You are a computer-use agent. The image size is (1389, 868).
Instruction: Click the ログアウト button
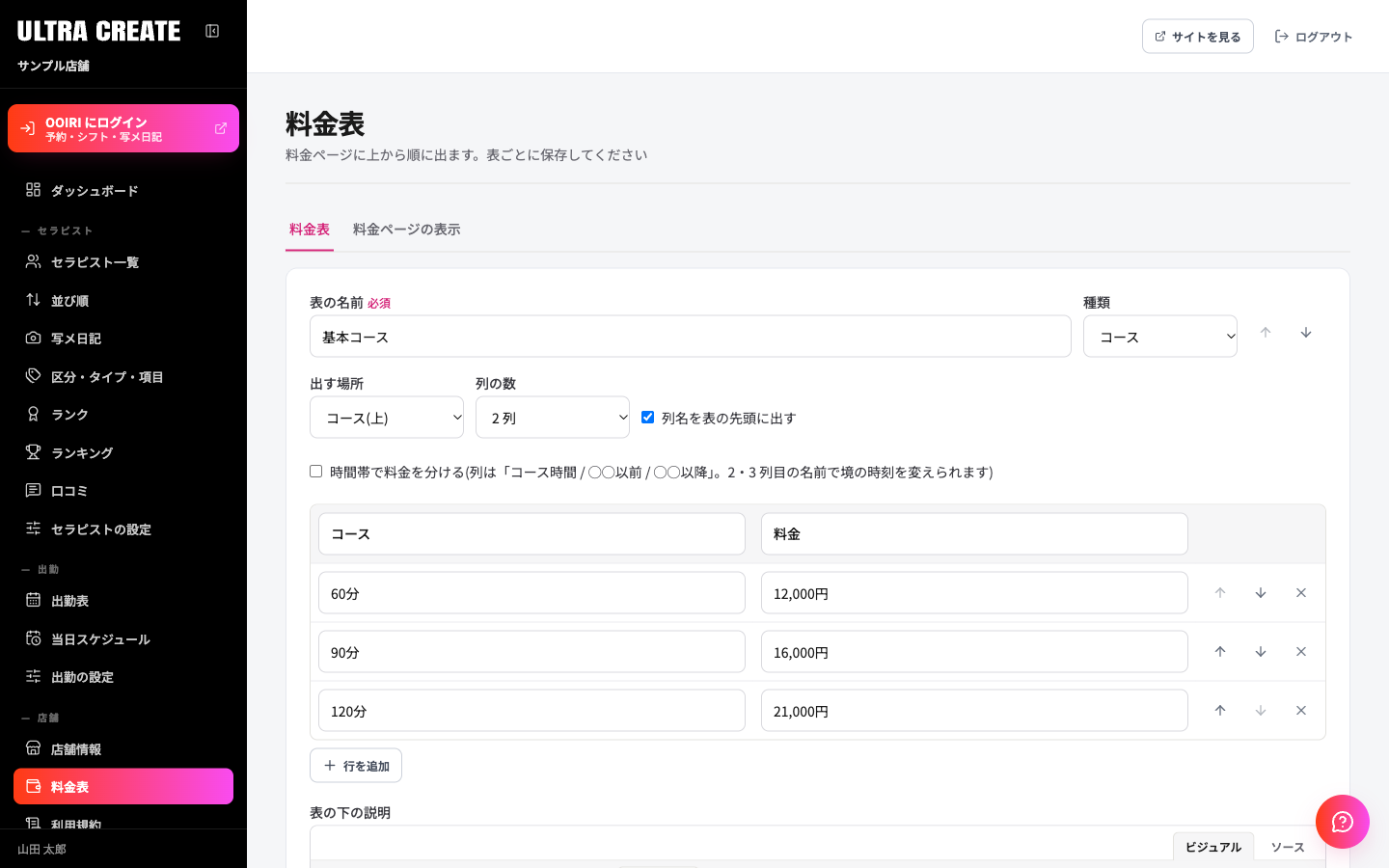1314,37
